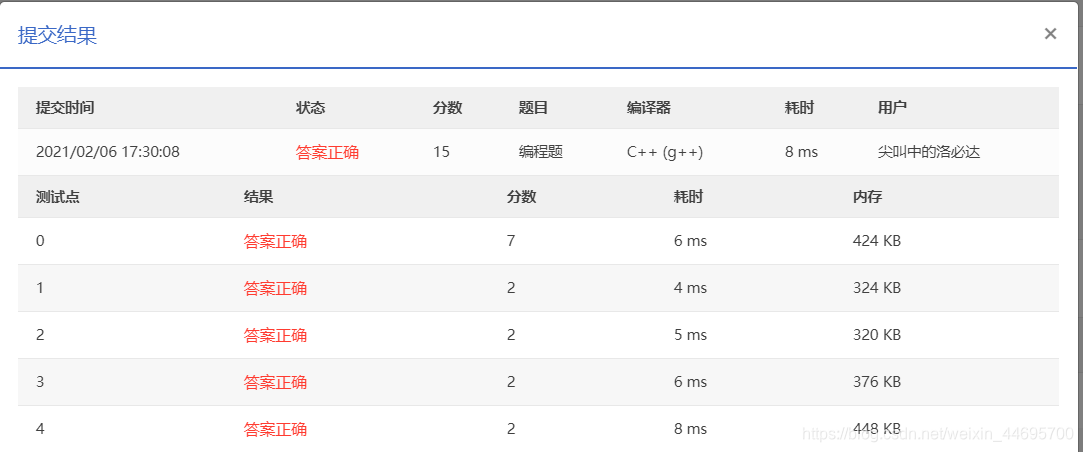Click the 状态 column header

[310, 108]
